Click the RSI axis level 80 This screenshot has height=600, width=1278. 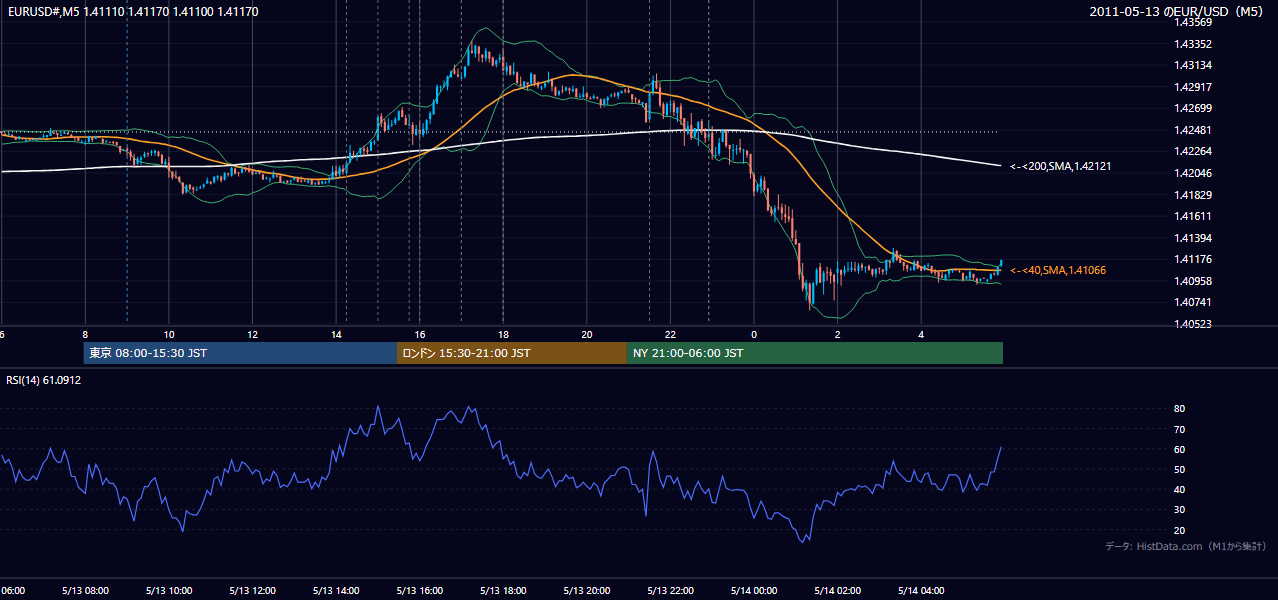coord(1180,409)
